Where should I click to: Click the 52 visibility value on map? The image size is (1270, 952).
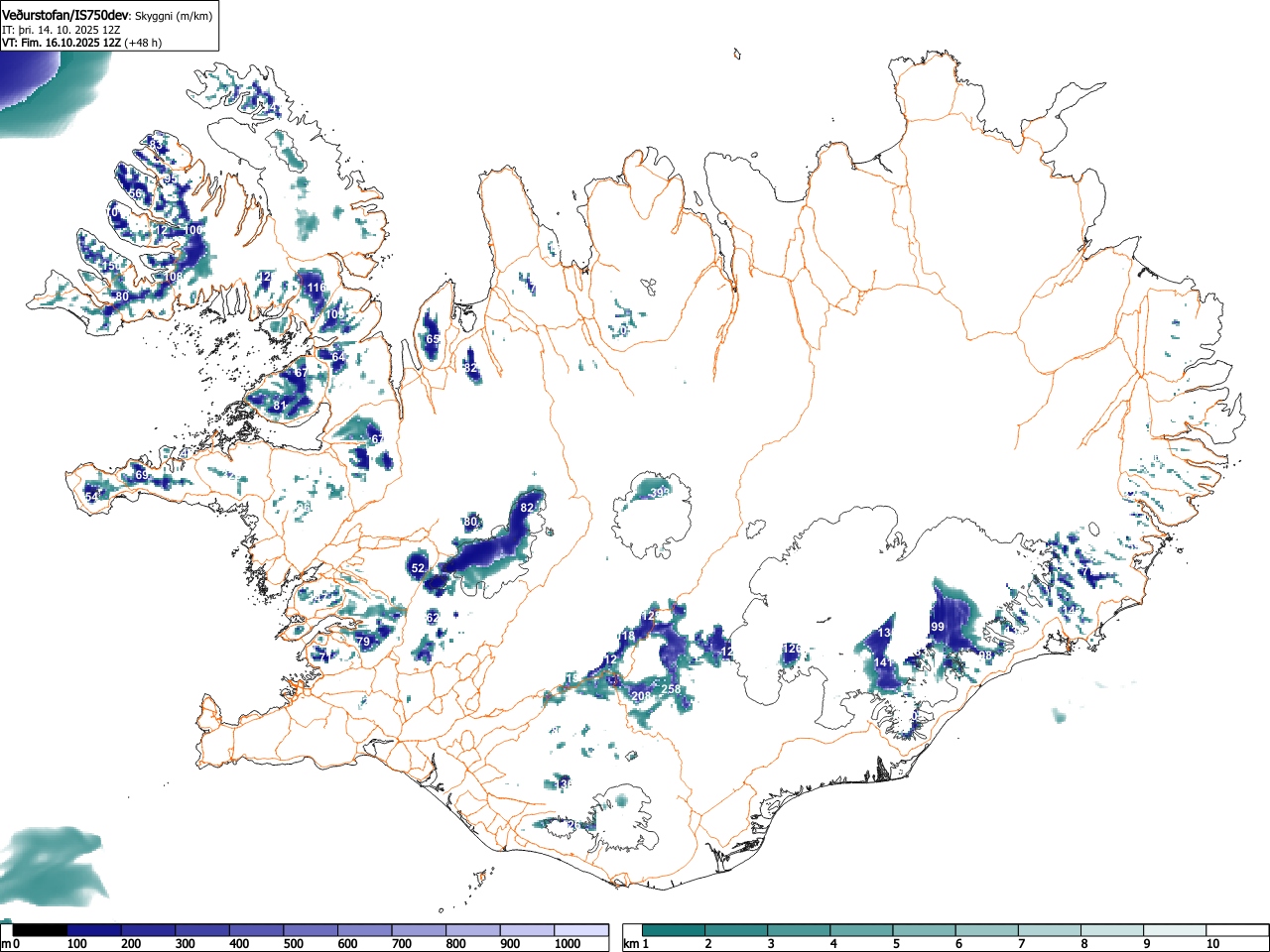coord(418,568)
